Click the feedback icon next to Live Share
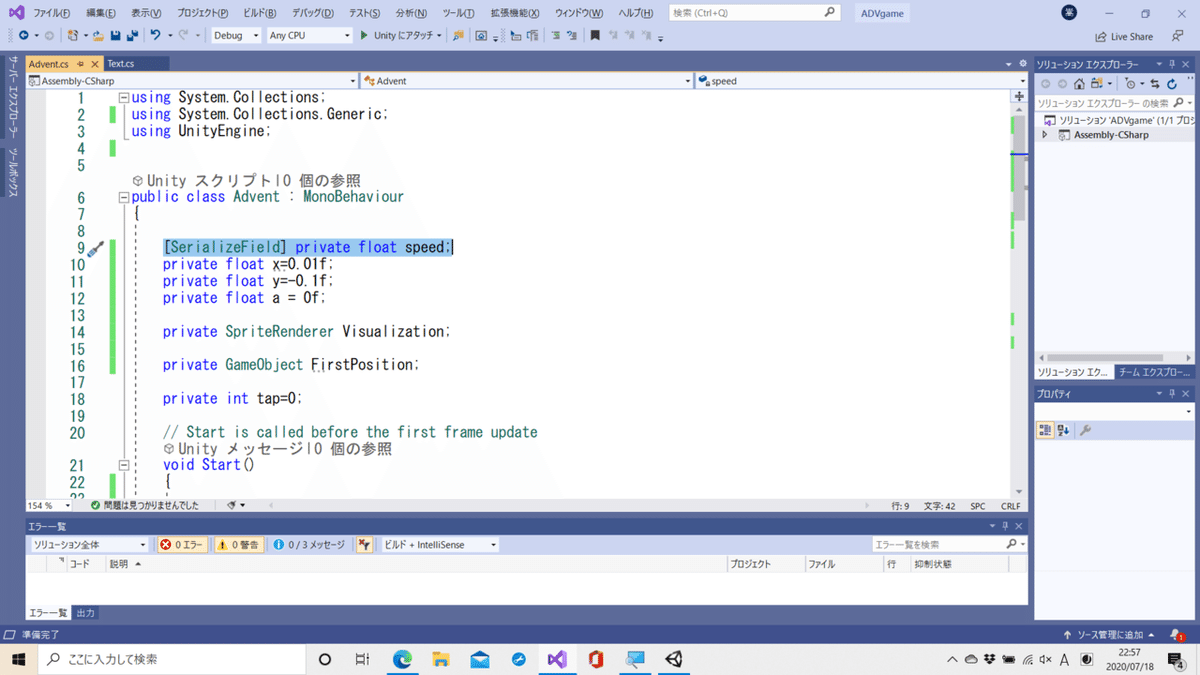The width and height of the screenshot is (1200, 675). point(1177,36)
